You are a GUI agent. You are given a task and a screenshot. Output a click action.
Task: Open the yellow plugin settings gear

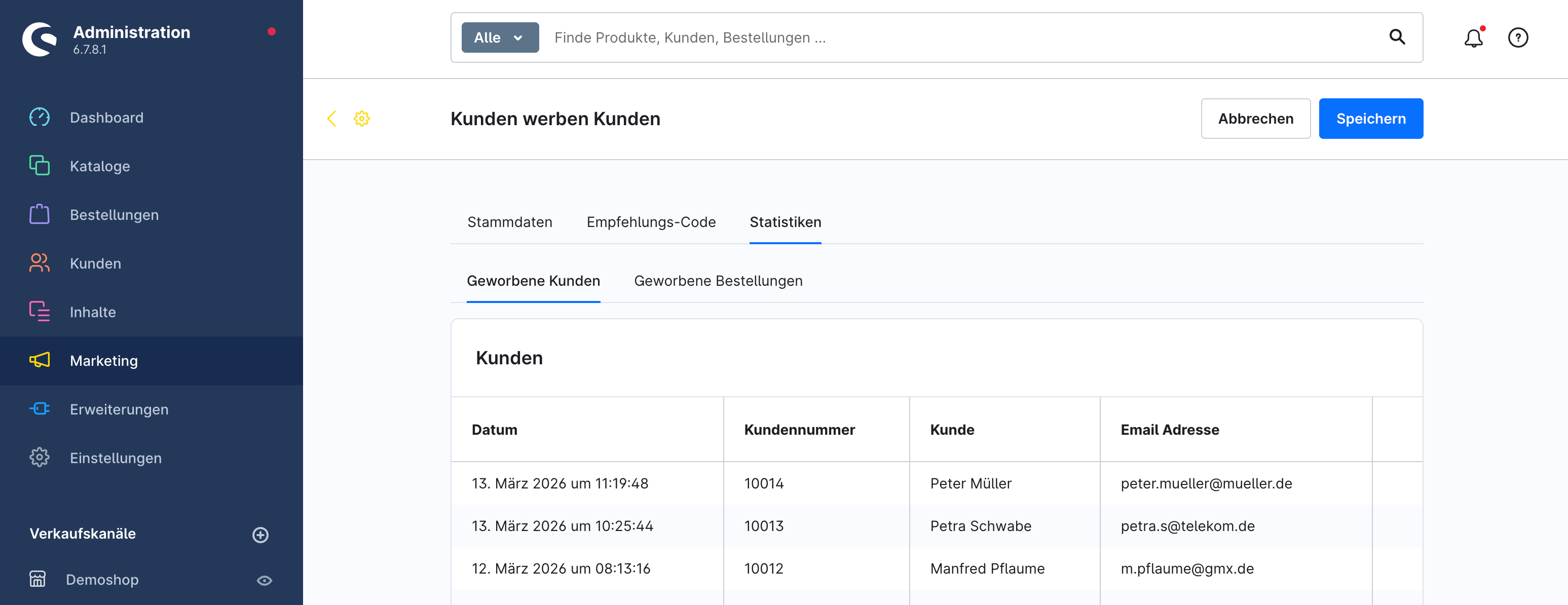coord(361,119)
